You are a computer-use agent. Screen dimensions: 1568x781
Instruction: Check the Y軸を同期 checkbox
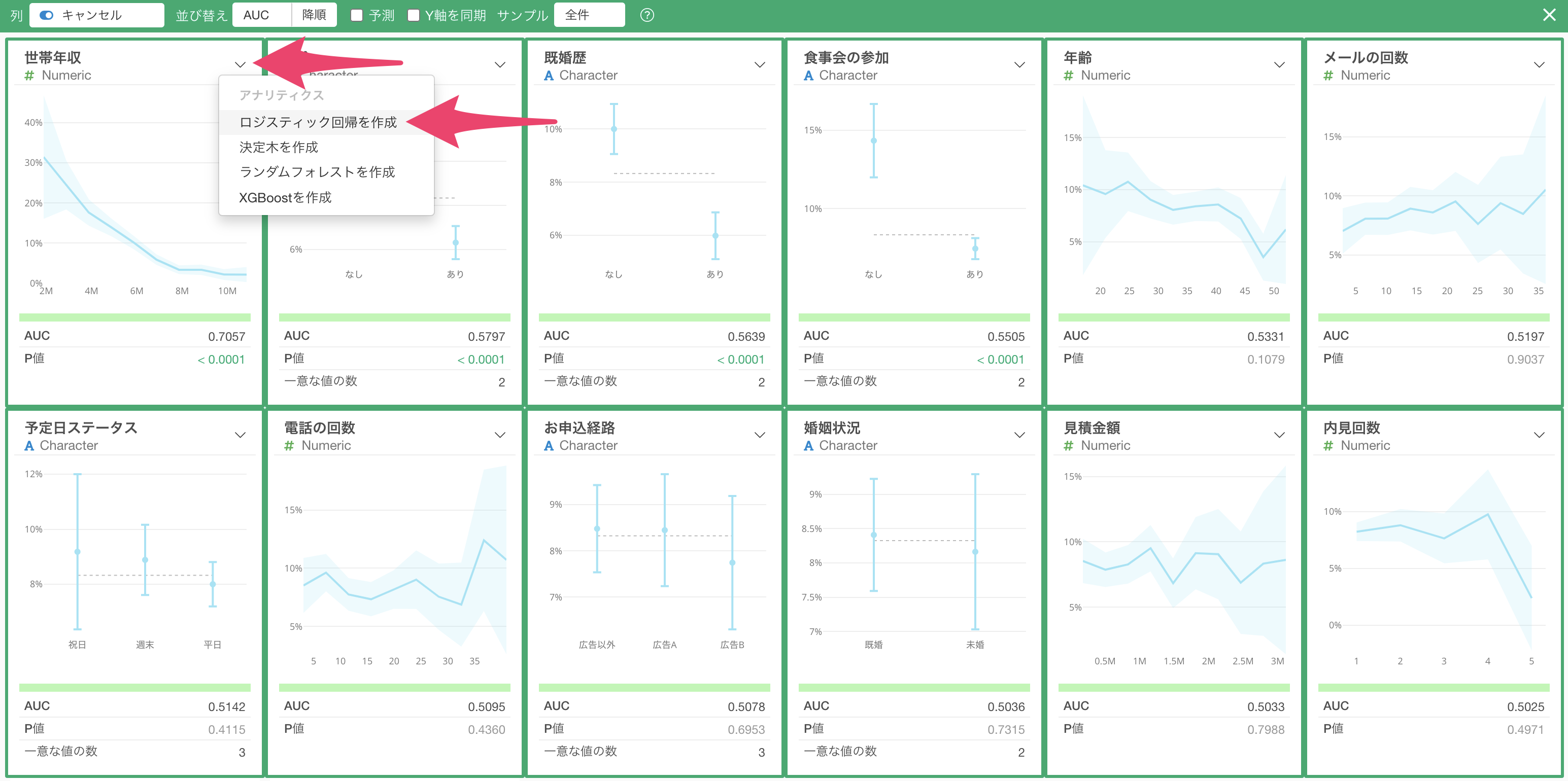click(413, 15)
